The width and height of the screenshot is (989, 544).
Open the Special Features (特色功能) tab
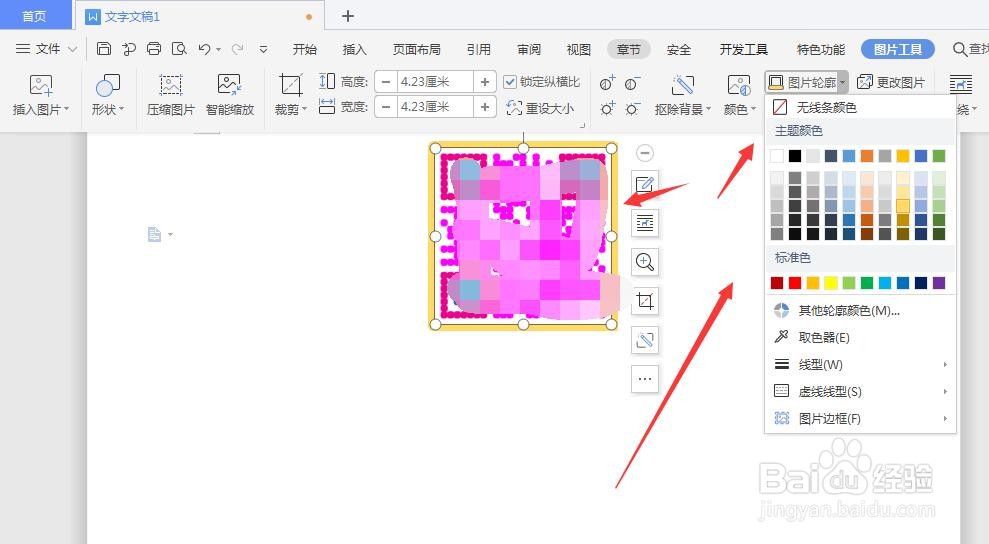(821, 49)
